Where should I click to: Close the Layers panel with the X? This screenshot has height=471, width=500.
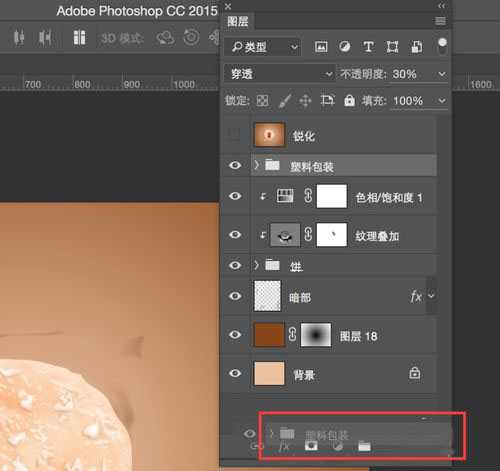pos(228,6)
